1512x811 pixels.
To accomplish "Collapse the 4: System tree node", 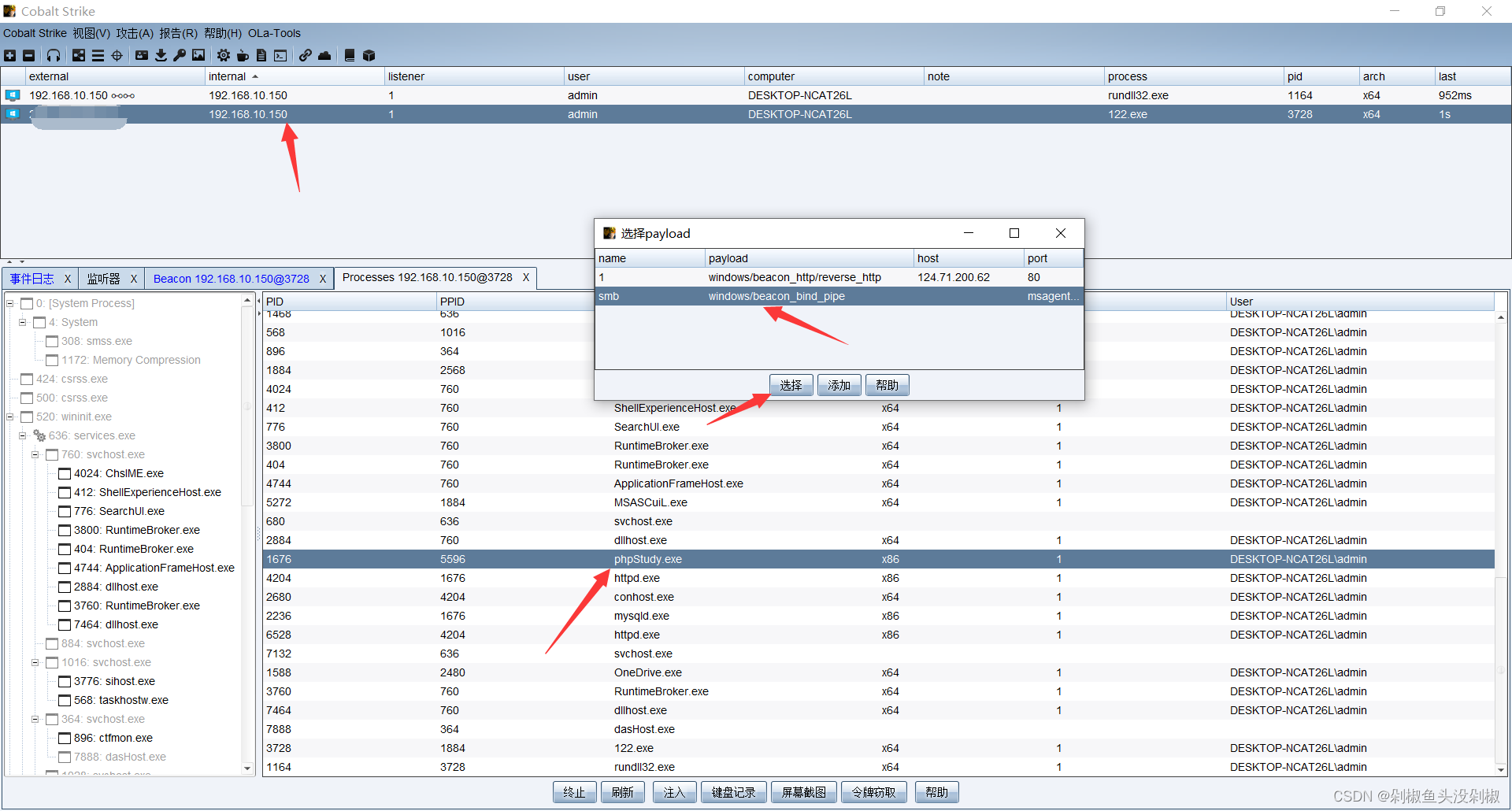I will click(x=23, y=323).
